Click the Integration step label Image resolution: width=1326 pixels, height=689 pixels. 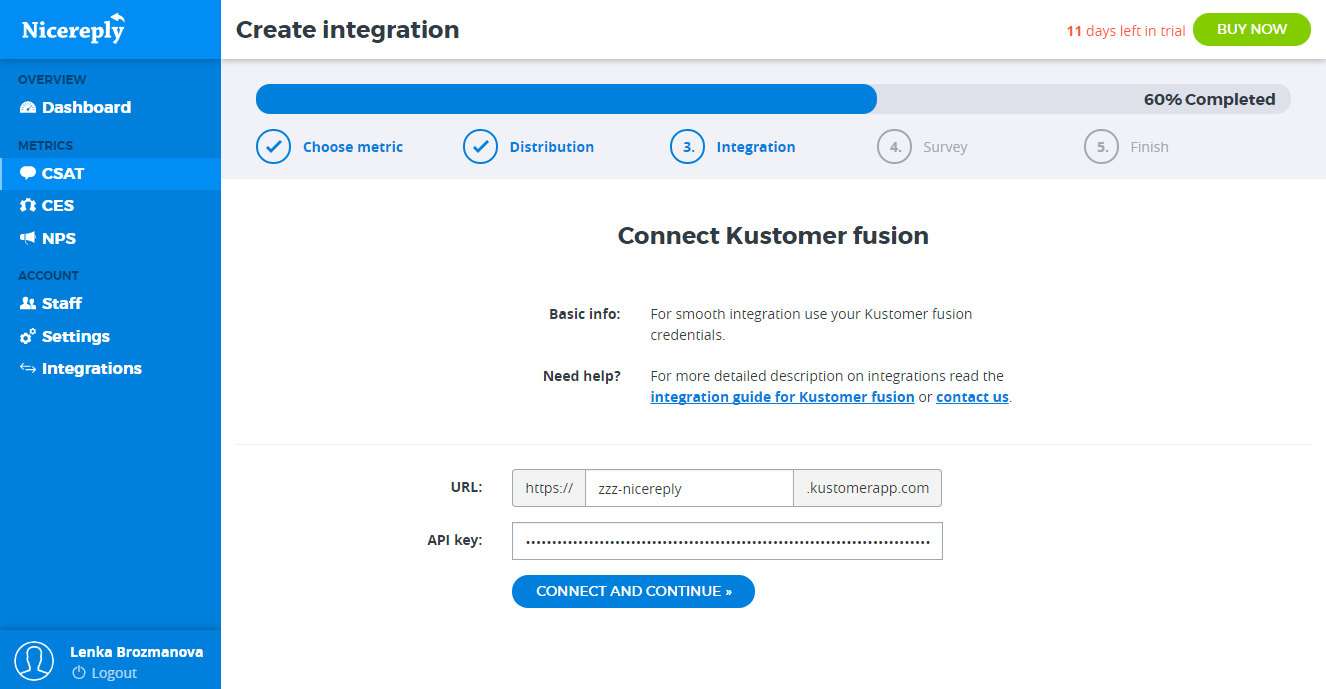(756, 147)
